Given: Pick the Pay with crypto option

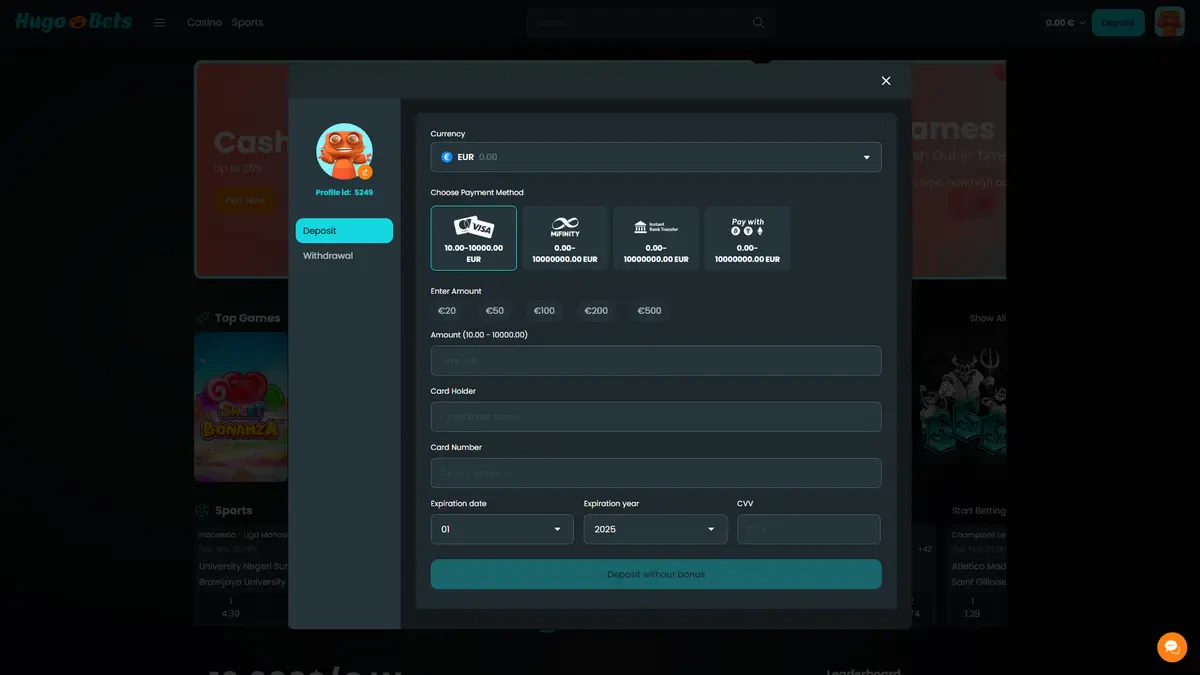Looking at the screenshot, I should click(747, 238).
